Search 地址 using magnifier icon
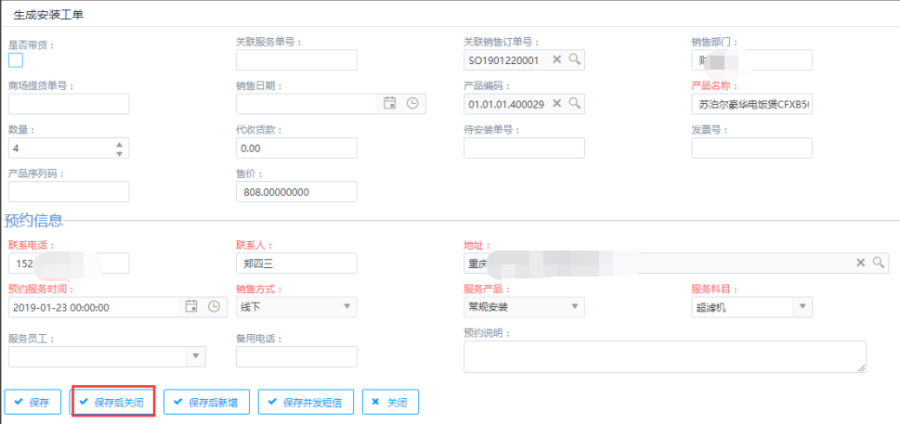 click(x=878, y=263)
